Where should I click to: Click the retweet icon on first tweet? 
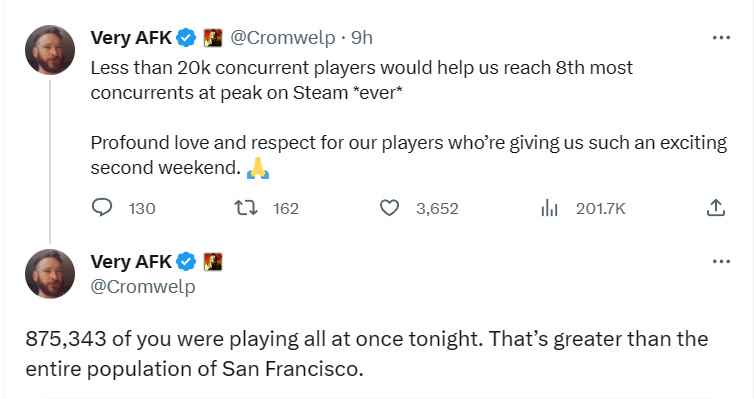245,208
